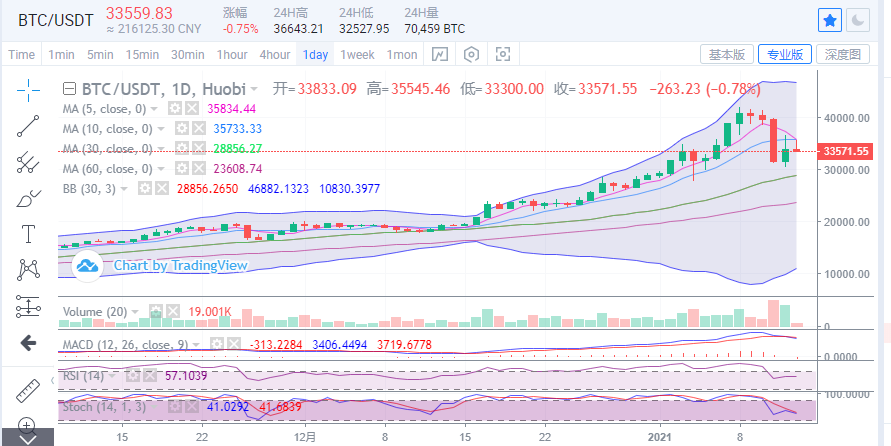Expand Volume (20) dropdown arrow
Screen dimensions: 891x446
coord(135,312)
